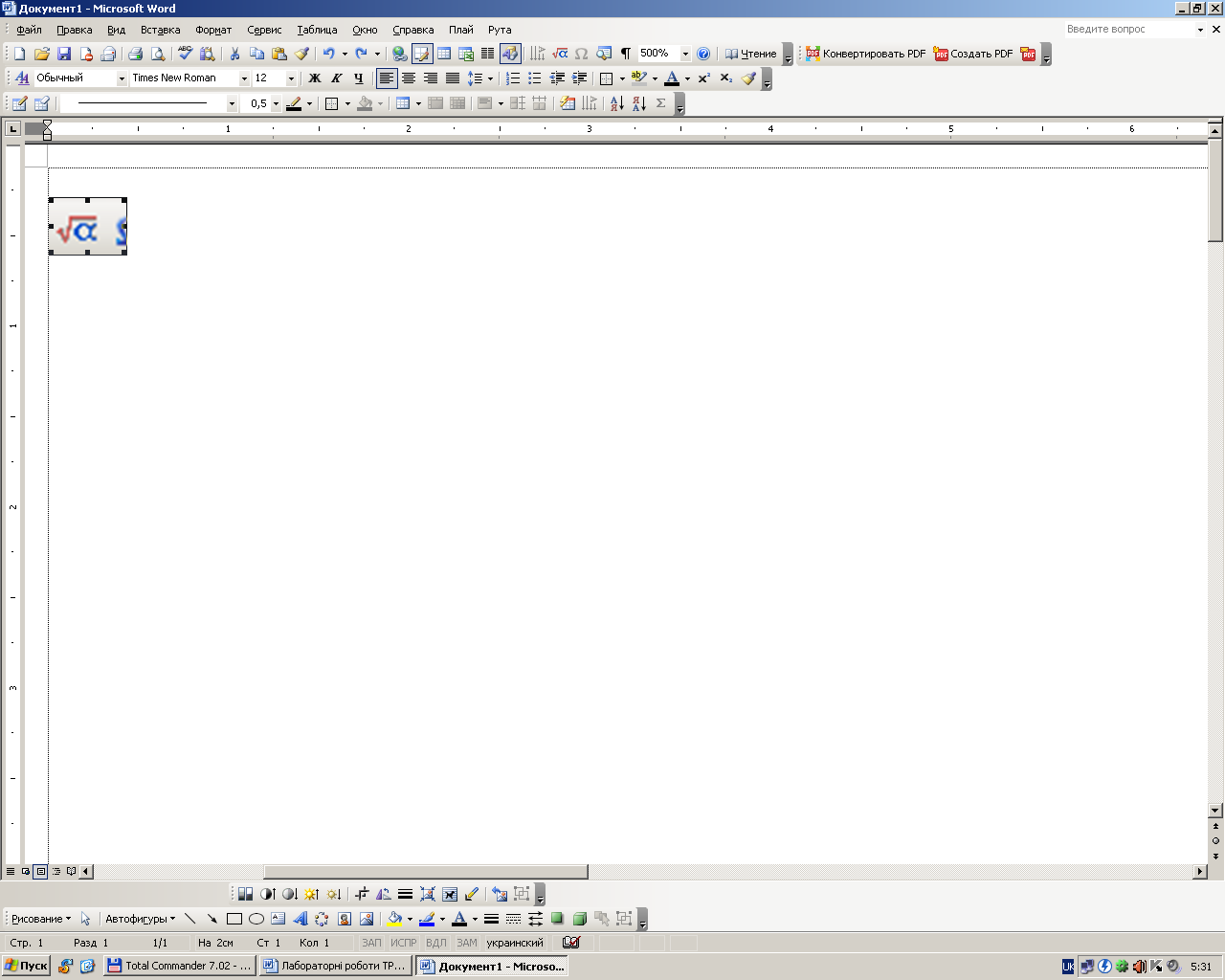
Task: Sort ascending in the Tables toolbar
Action: 616,103
